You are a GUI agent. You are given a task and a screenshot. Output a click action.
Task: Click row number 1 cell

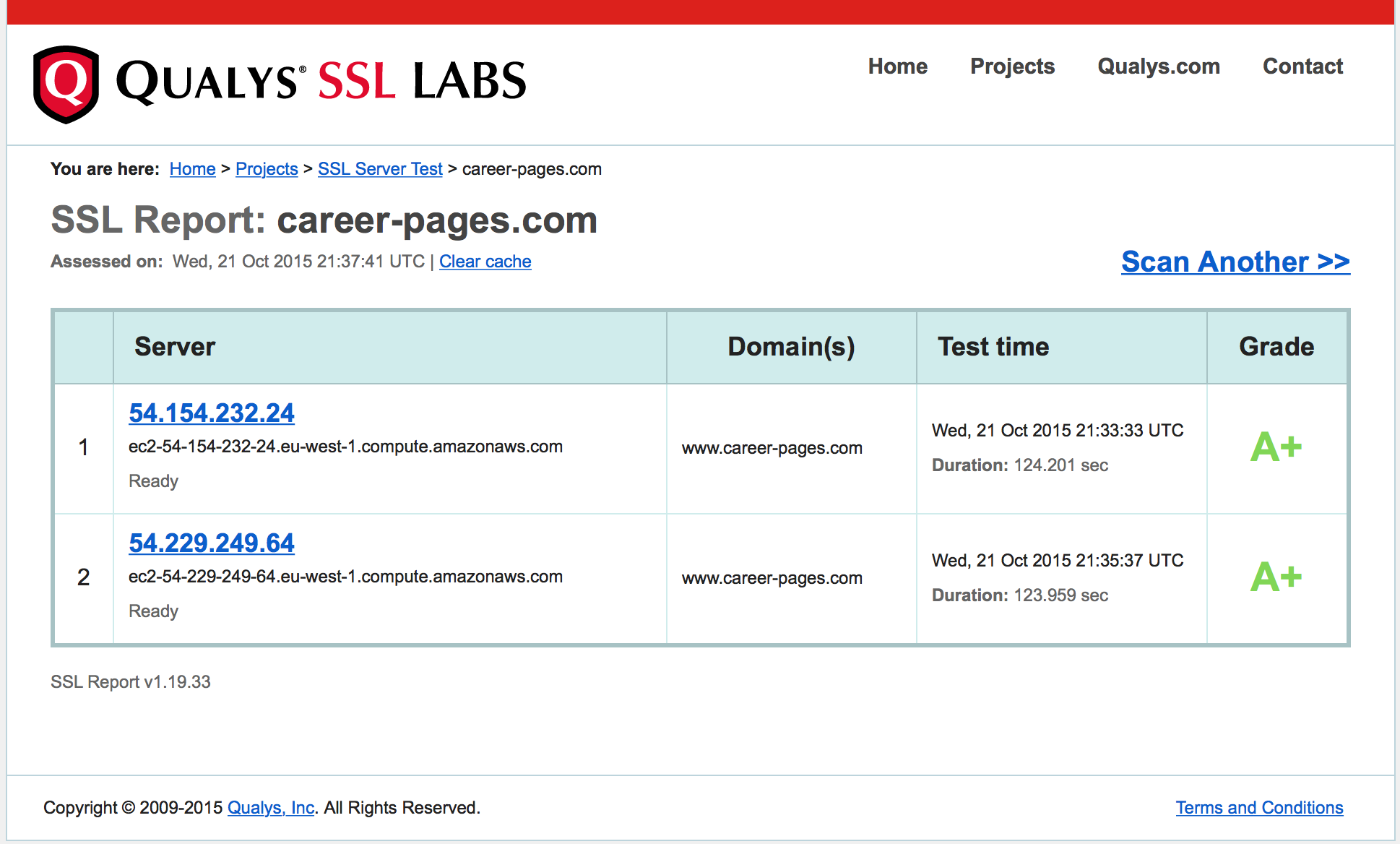pos(83,448)
